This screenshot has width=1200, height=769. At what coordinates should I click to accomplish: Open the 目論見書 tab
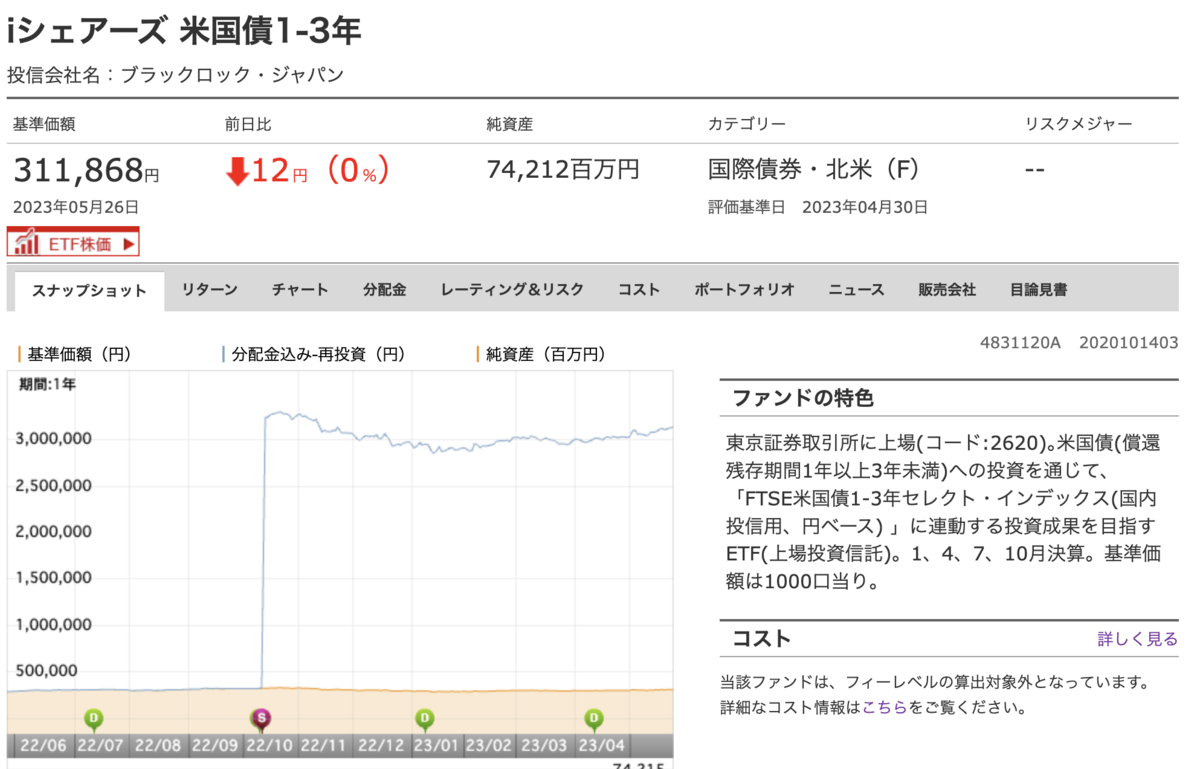pyautogui.click(x=1038, y=290)
